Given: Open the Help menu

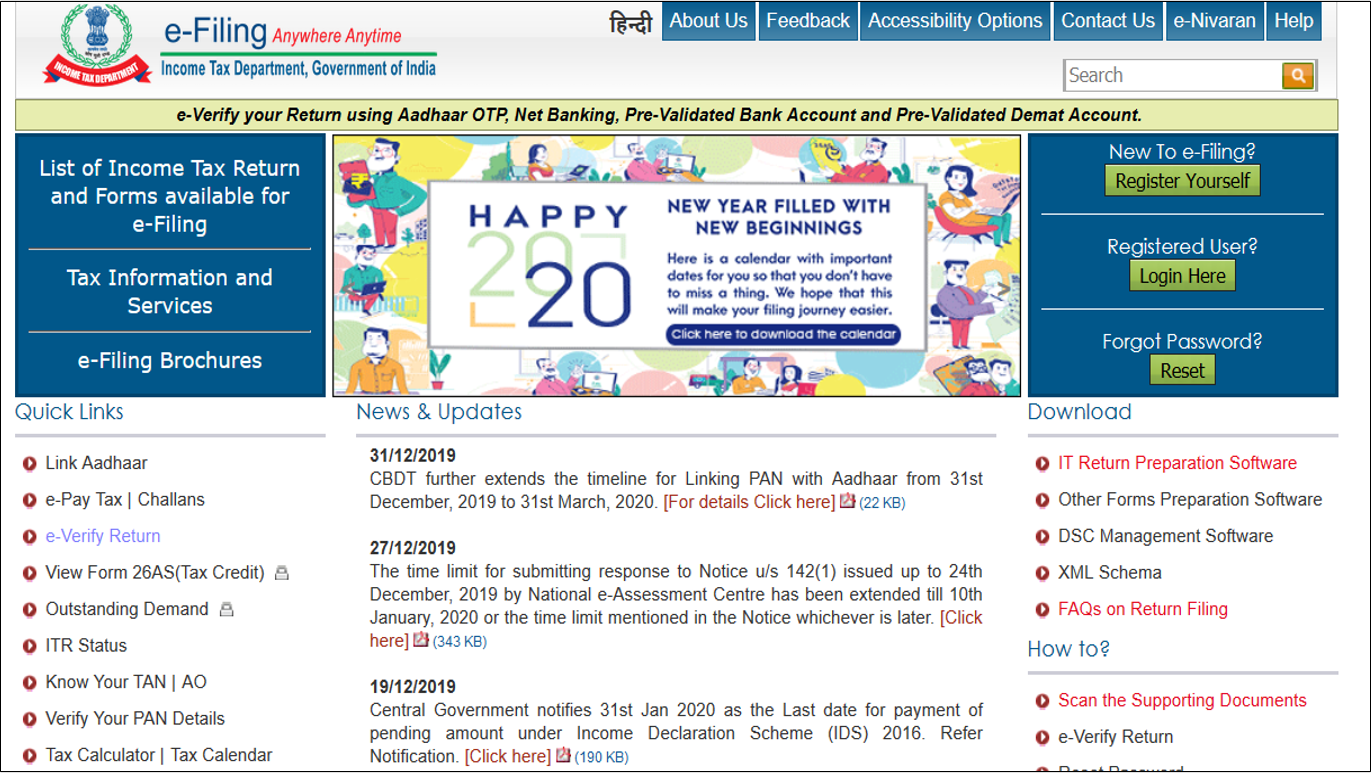Looking at the screenshot, I should coord(1294,21).
